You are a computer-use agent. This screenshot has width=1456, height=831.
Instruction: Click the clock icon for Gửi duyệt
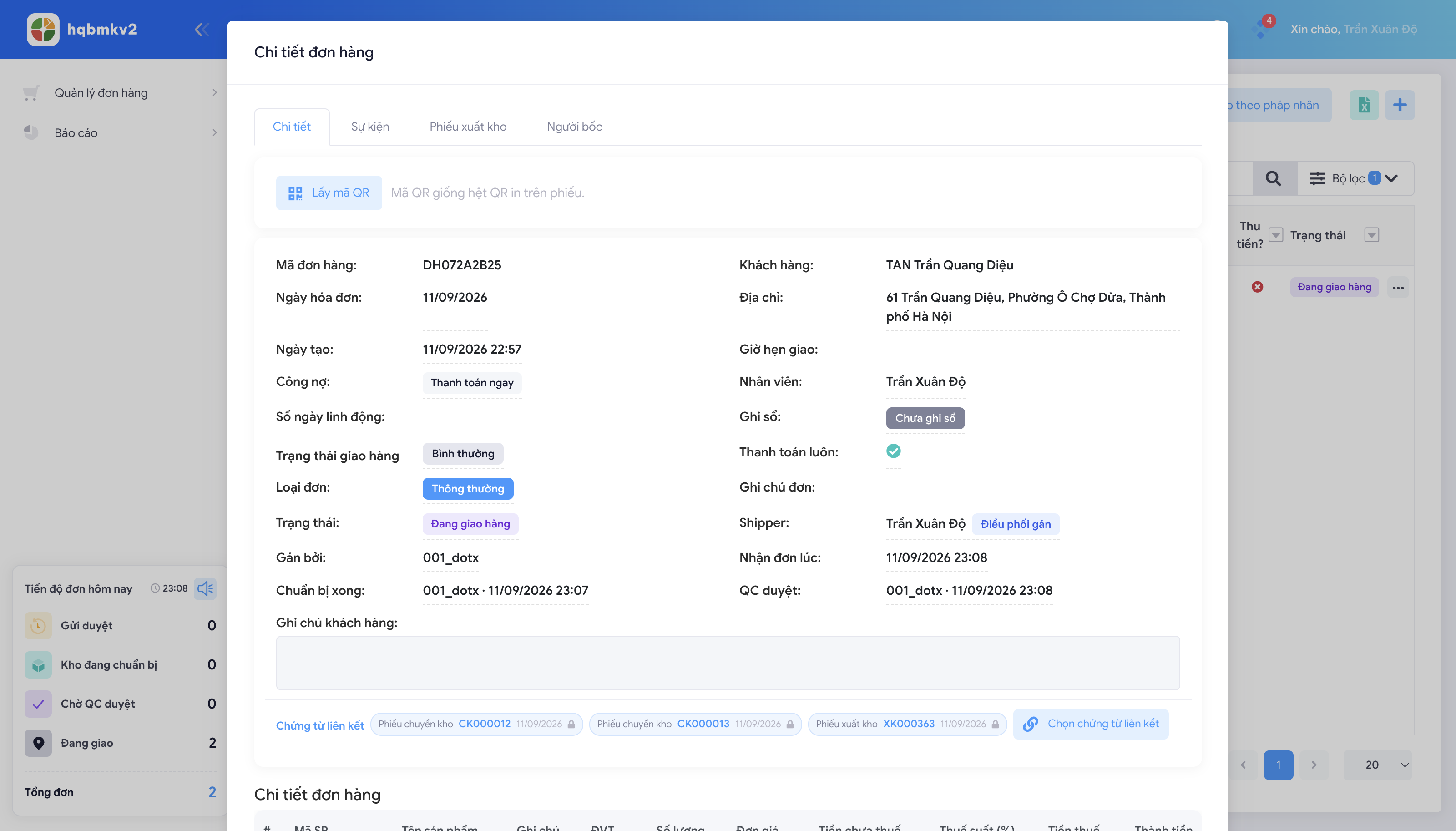coord(38,626)
